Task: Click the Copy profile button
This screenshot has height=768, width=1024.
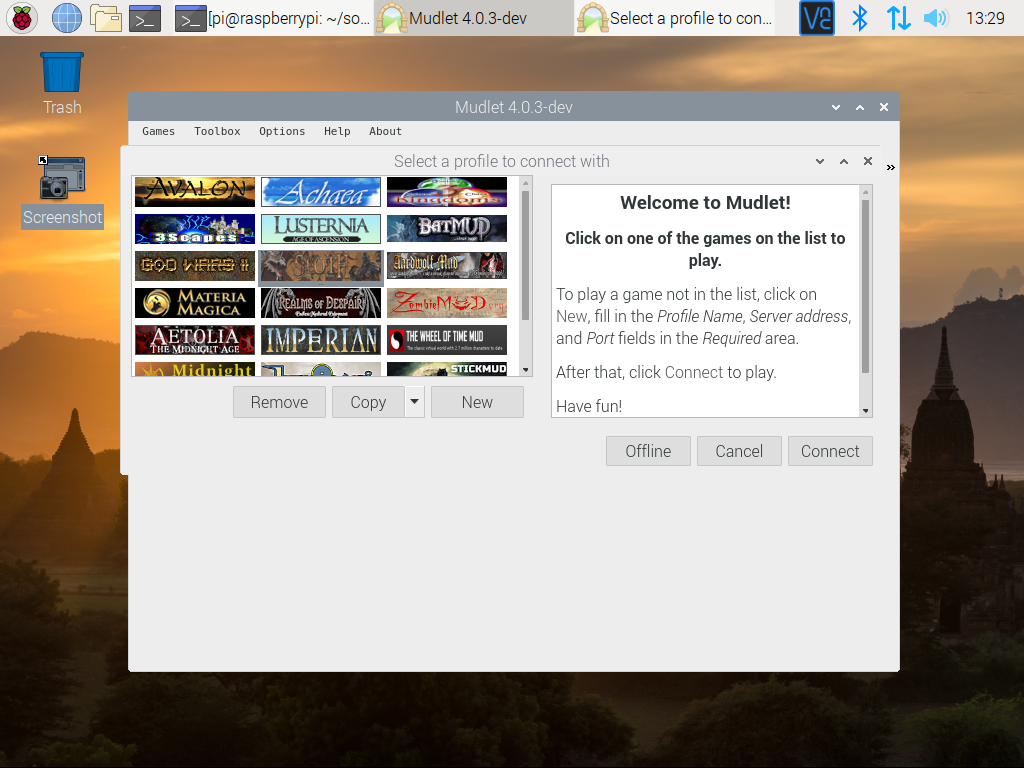Action: (x=368, y=402)
